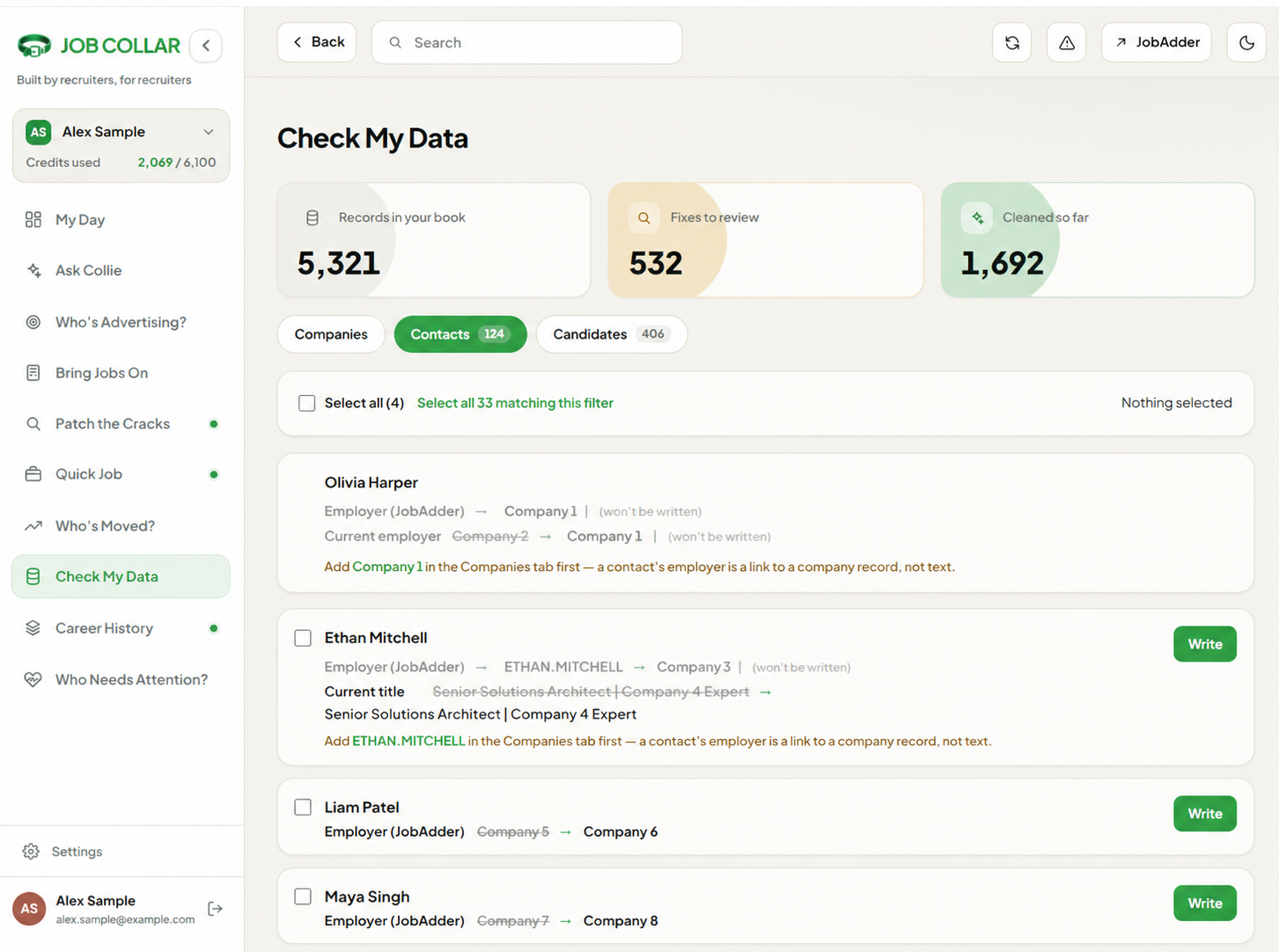Check the Ethan Mitchell row checkbox
The width and height of the screenshot is (1279, 952).
tap(303, 638)
